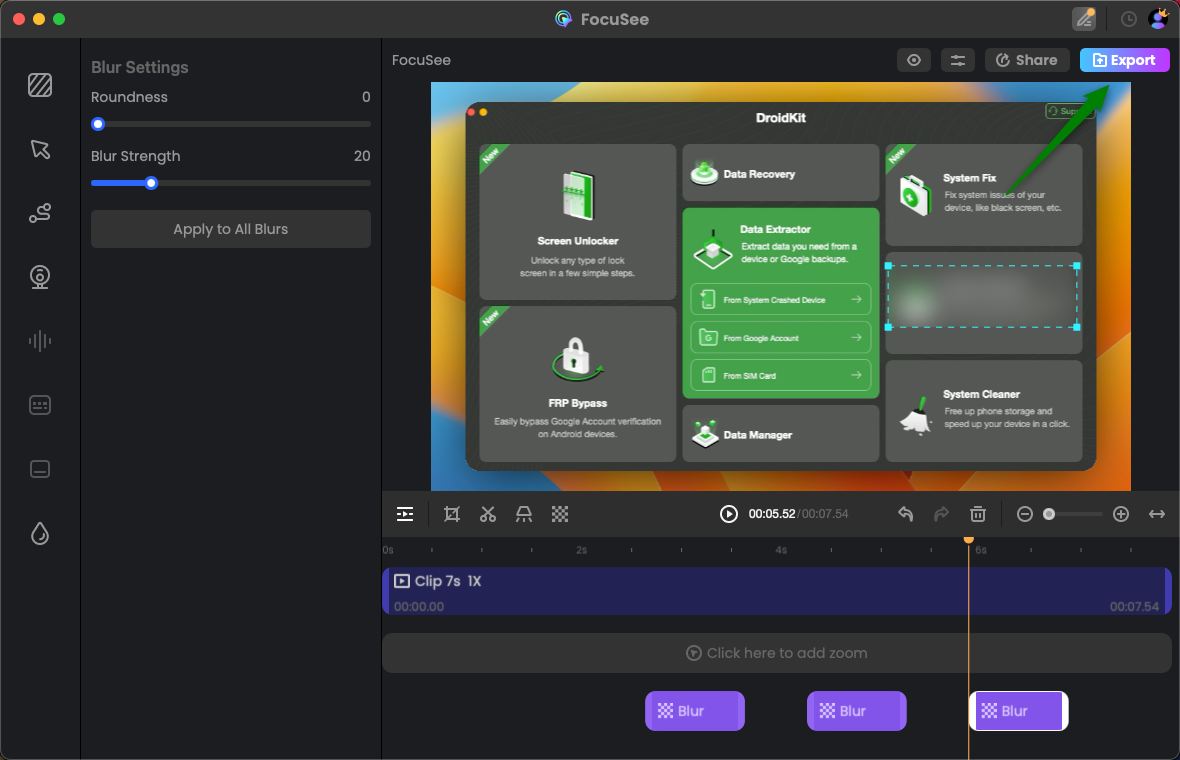Click Screen Unlocker card in preview

[578, 222]
